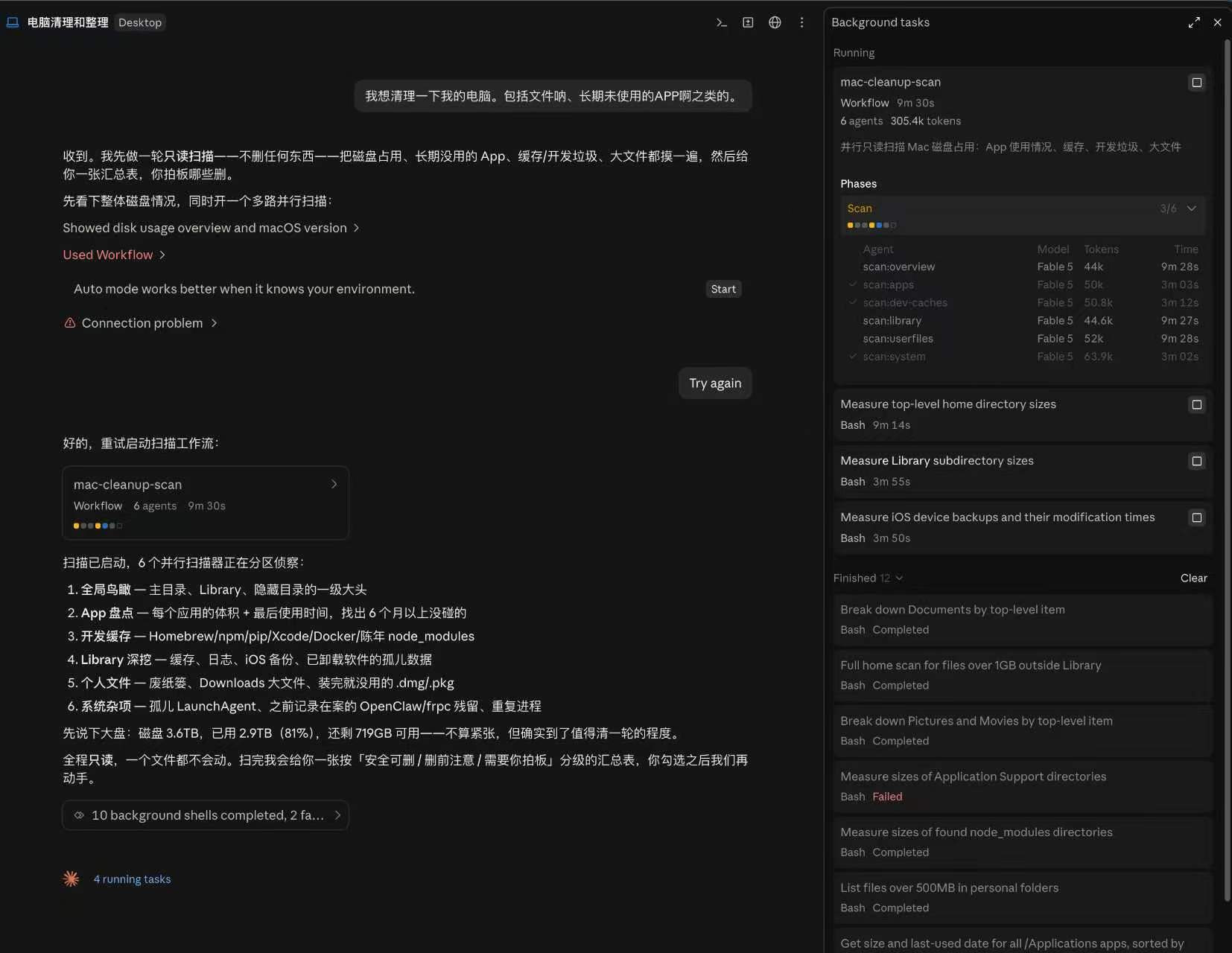The width and height of the screenshot is (1232, 953).
Task: Expand the Background tasks panel to fullscreen
Action: click(x=1194, y=22)
